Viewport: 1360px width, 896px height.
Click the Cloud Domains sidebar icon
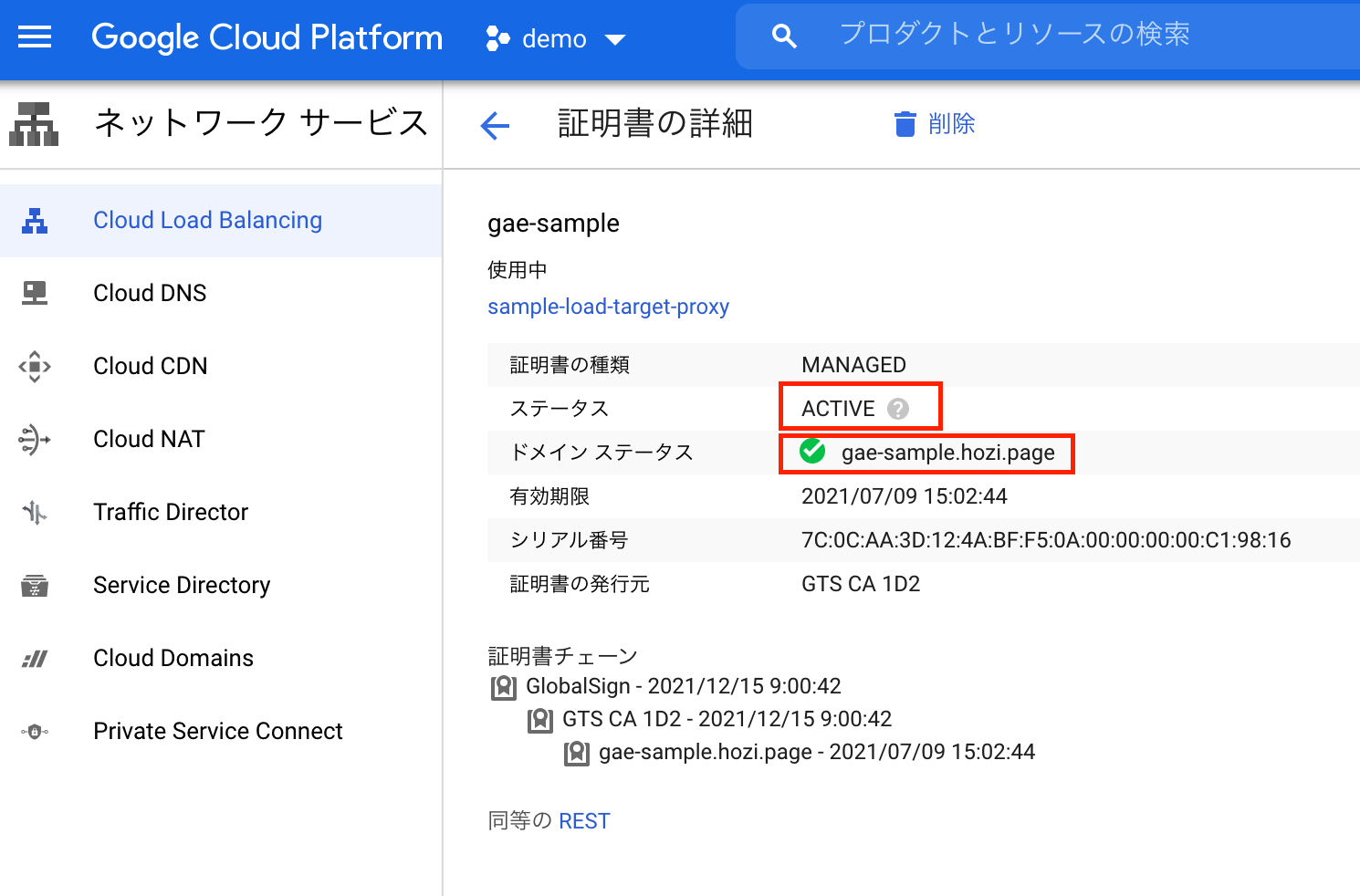pos(35,659)
